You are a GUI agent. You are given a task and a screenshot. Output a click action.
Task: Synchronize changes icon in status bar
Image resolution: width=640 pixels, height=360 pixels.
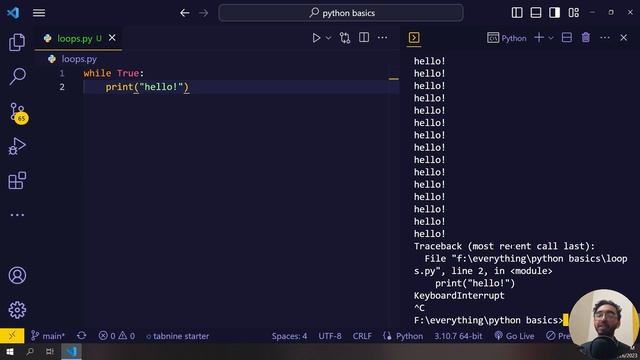[82, 336]
